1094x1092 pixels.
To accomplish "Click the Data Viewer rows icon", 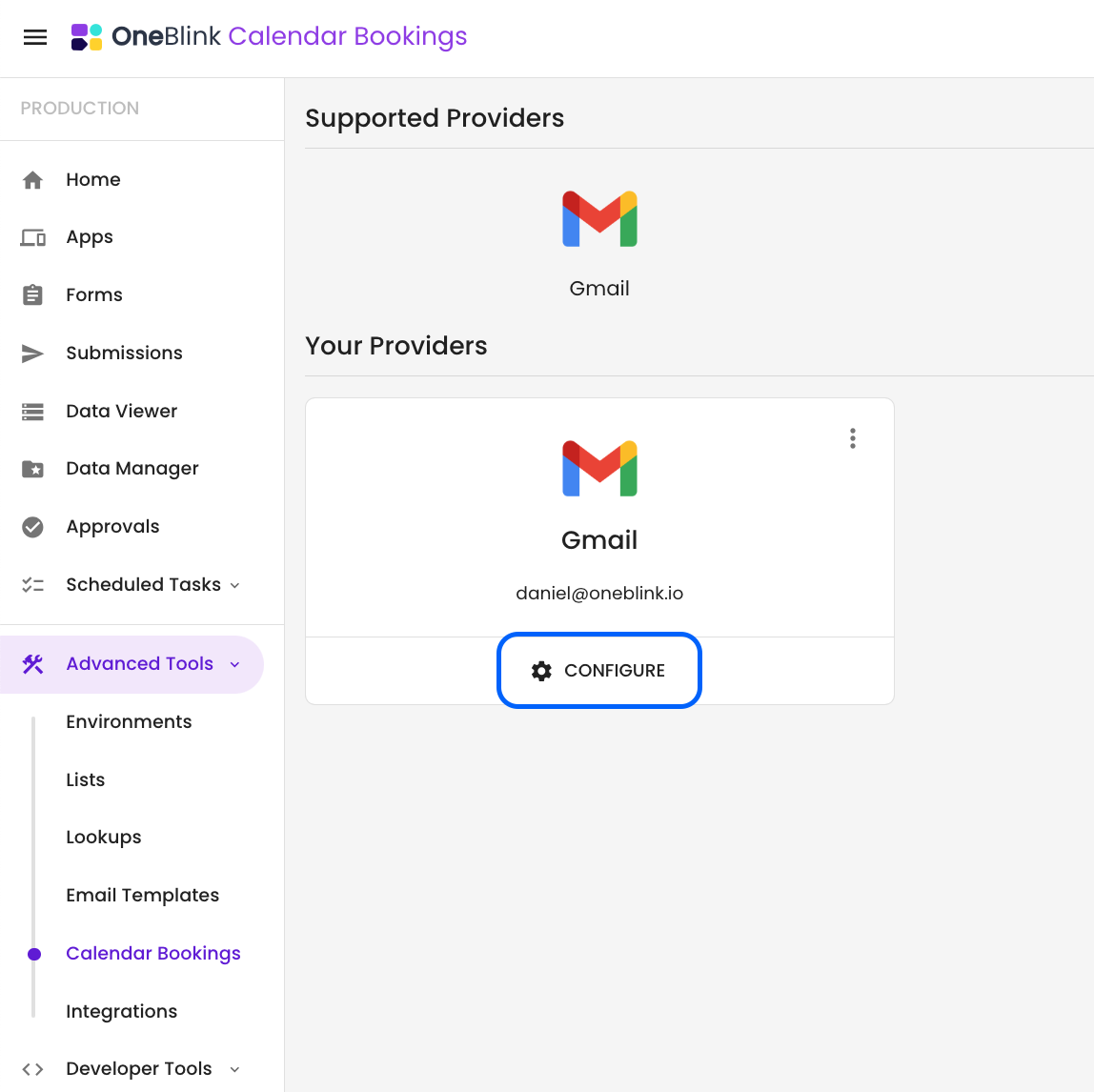I will point(32,412).
